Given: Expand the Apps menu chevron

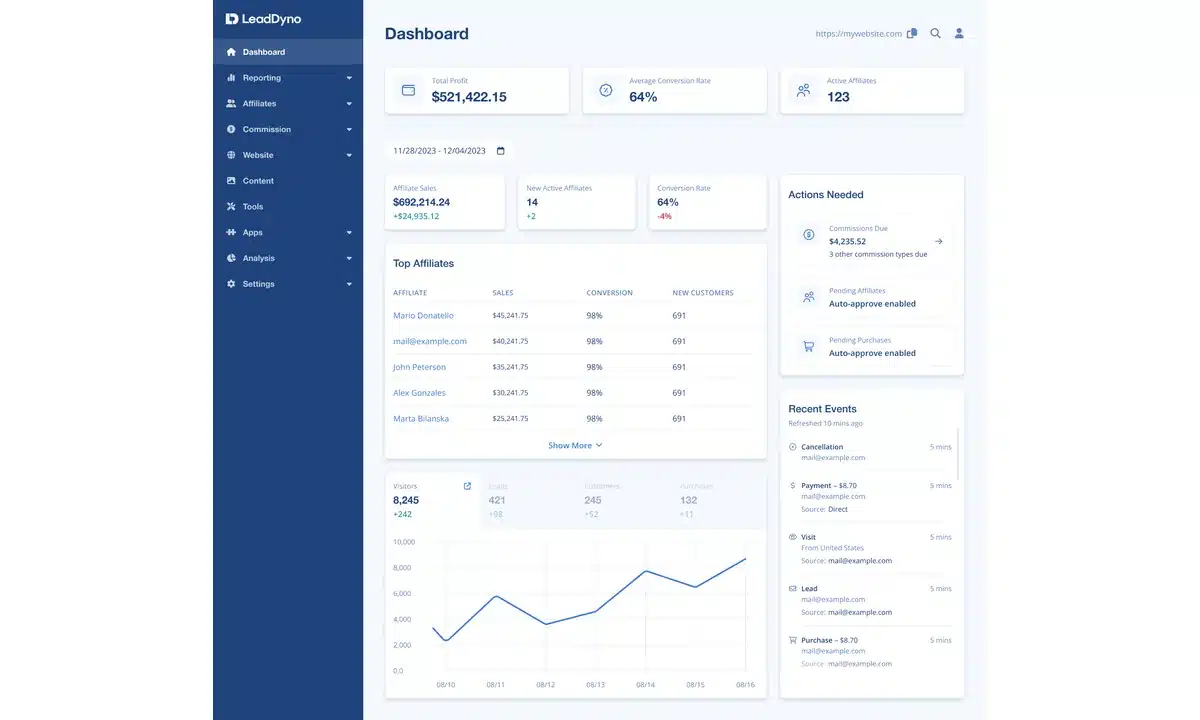Looking at the screenshot, I should pyautogui.click(x=349, y=233).
